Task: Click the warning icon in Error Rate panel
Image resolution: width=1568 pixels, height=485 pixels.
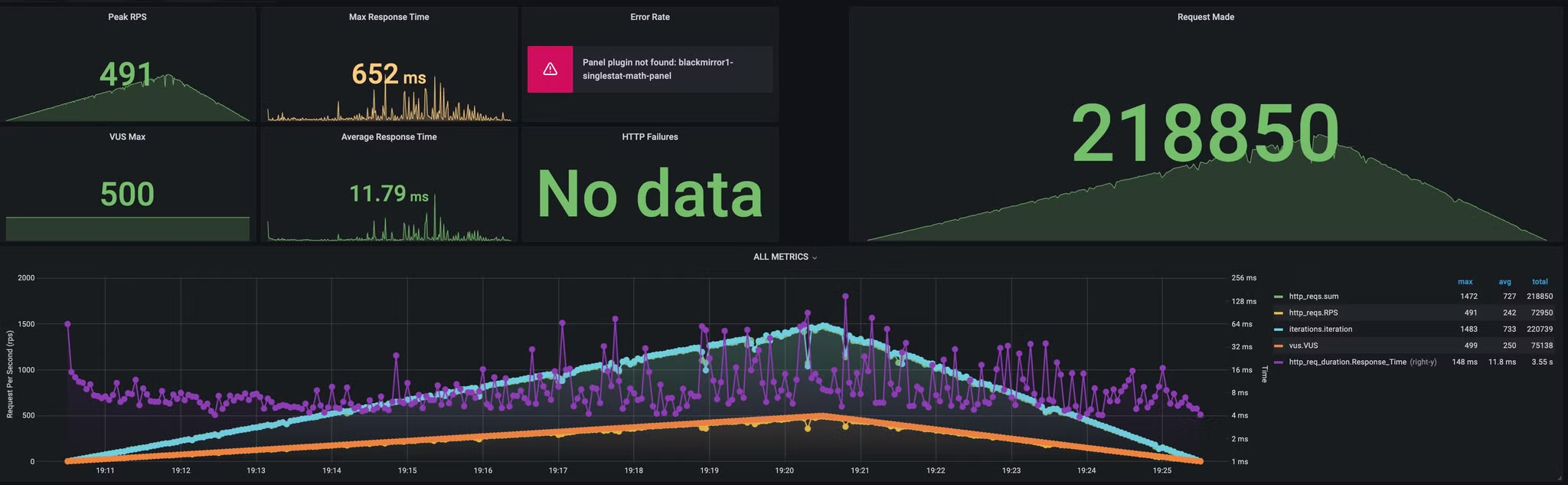Action: (550, 70)
